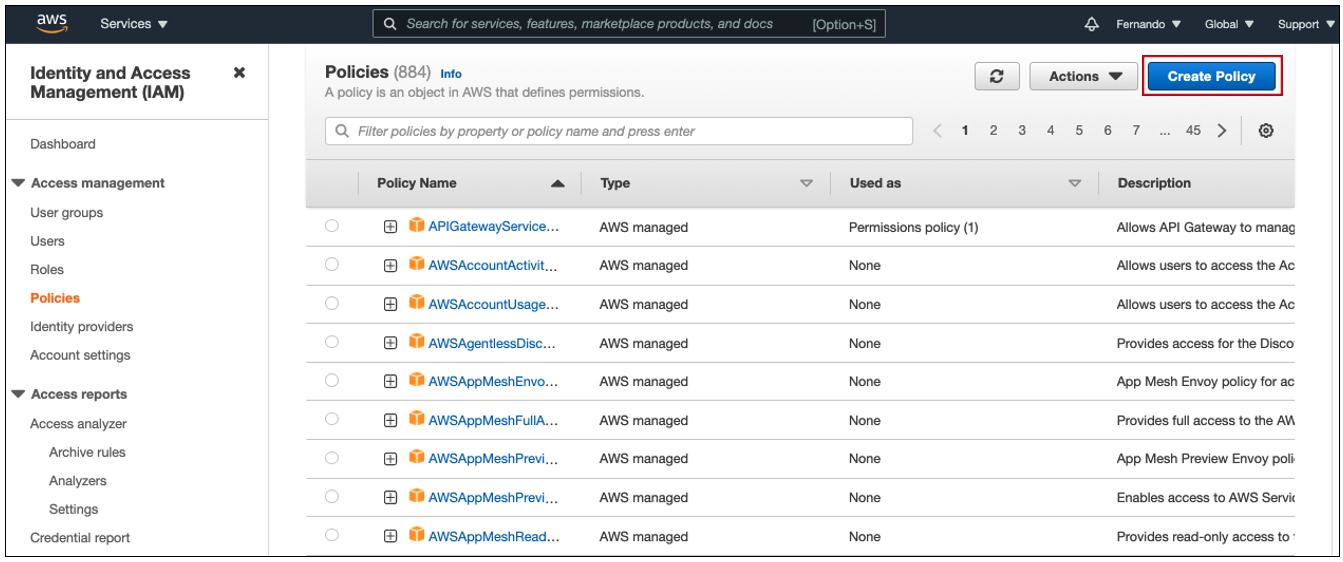Expand the AWSAppMeshEnvo policy row
1343x562 pixels.
point(391,382)
